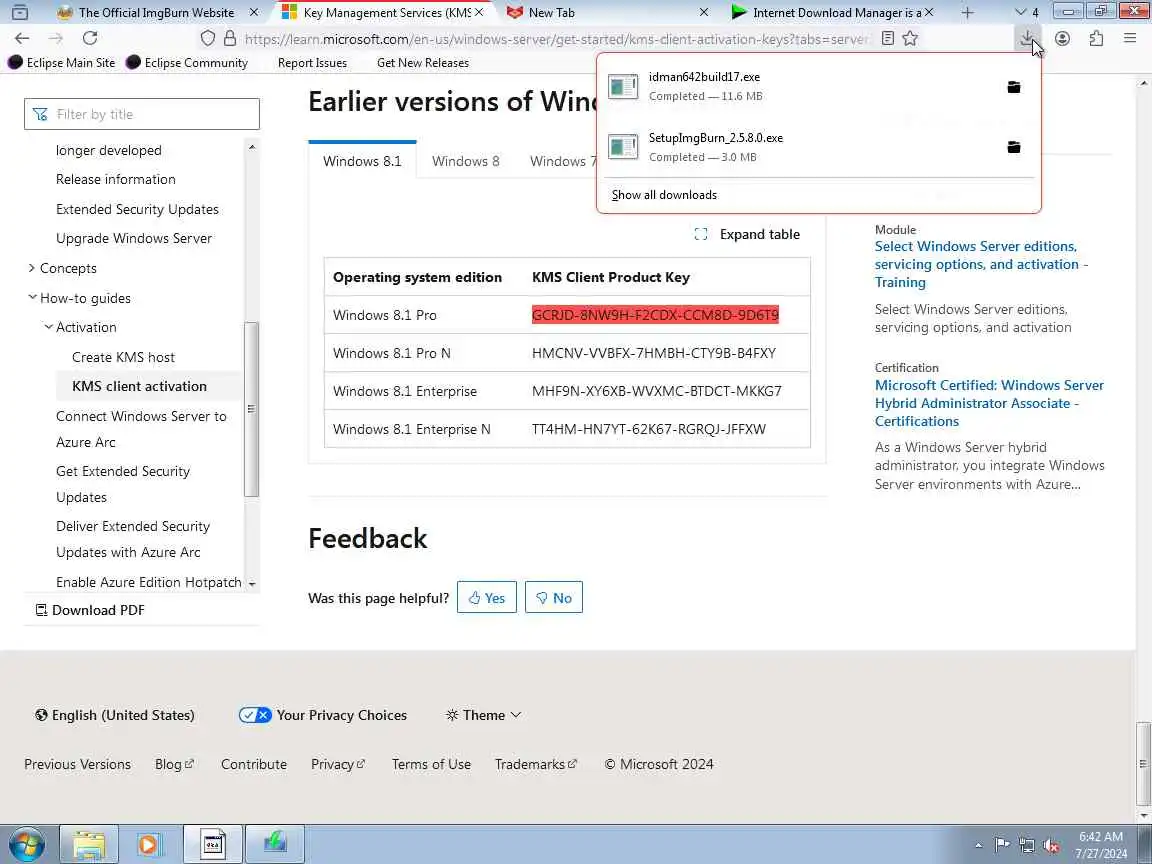Click No feedback button
This screenshot has height=864, width=1152.
click(x=554, y=597)
